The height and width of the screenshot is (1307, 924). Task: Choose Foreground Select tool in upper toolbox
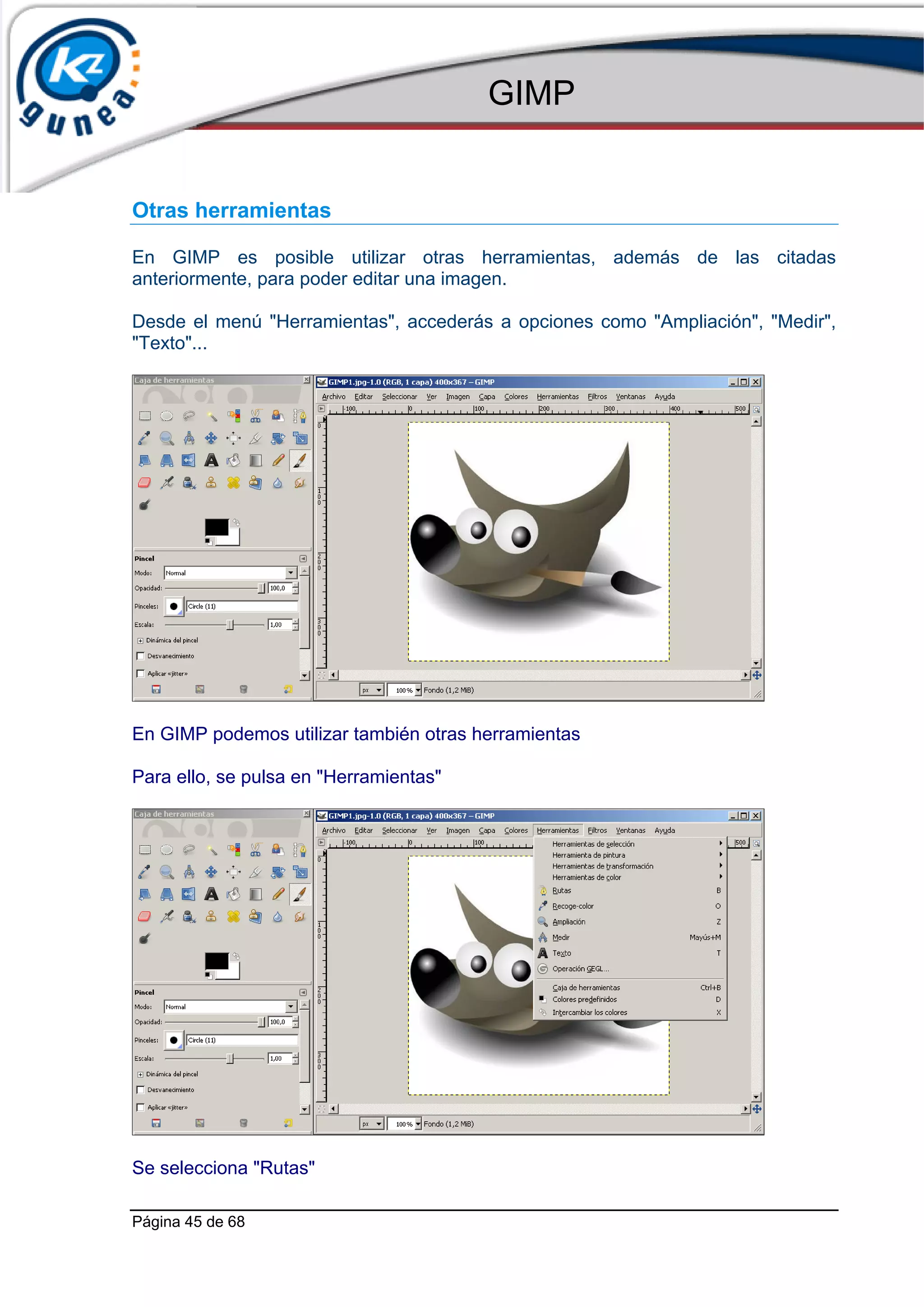tap(278, 416)
